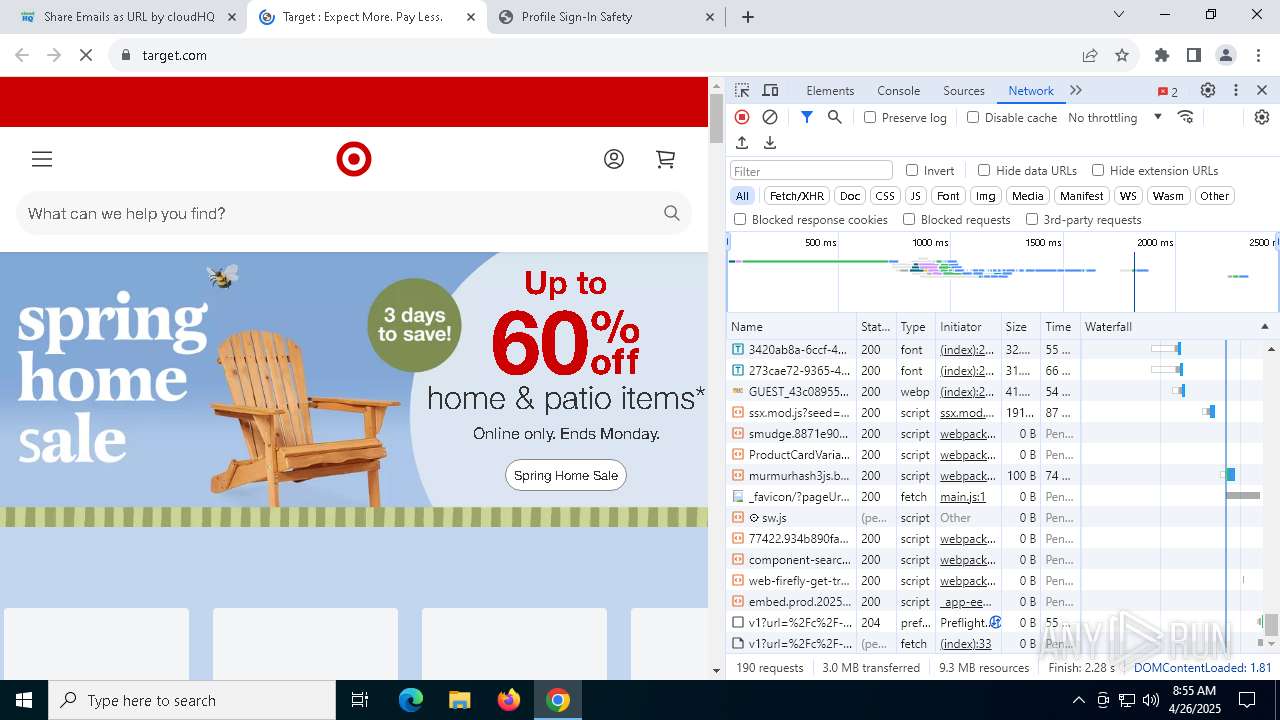This screenshot has width=1280, height=720.
Task: Switch to the Elements tab
Action: click(x=830, y=90)
